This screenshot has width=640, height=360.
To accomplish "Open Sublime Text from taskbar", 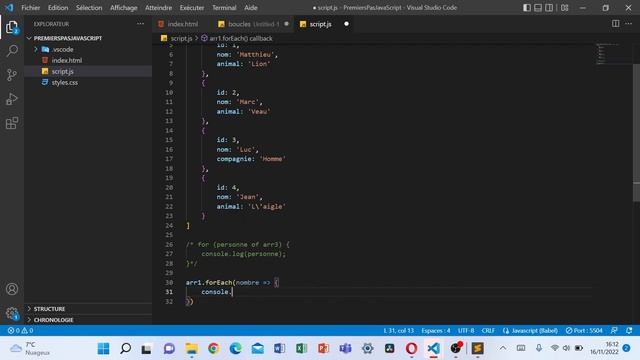I will 478,349.
